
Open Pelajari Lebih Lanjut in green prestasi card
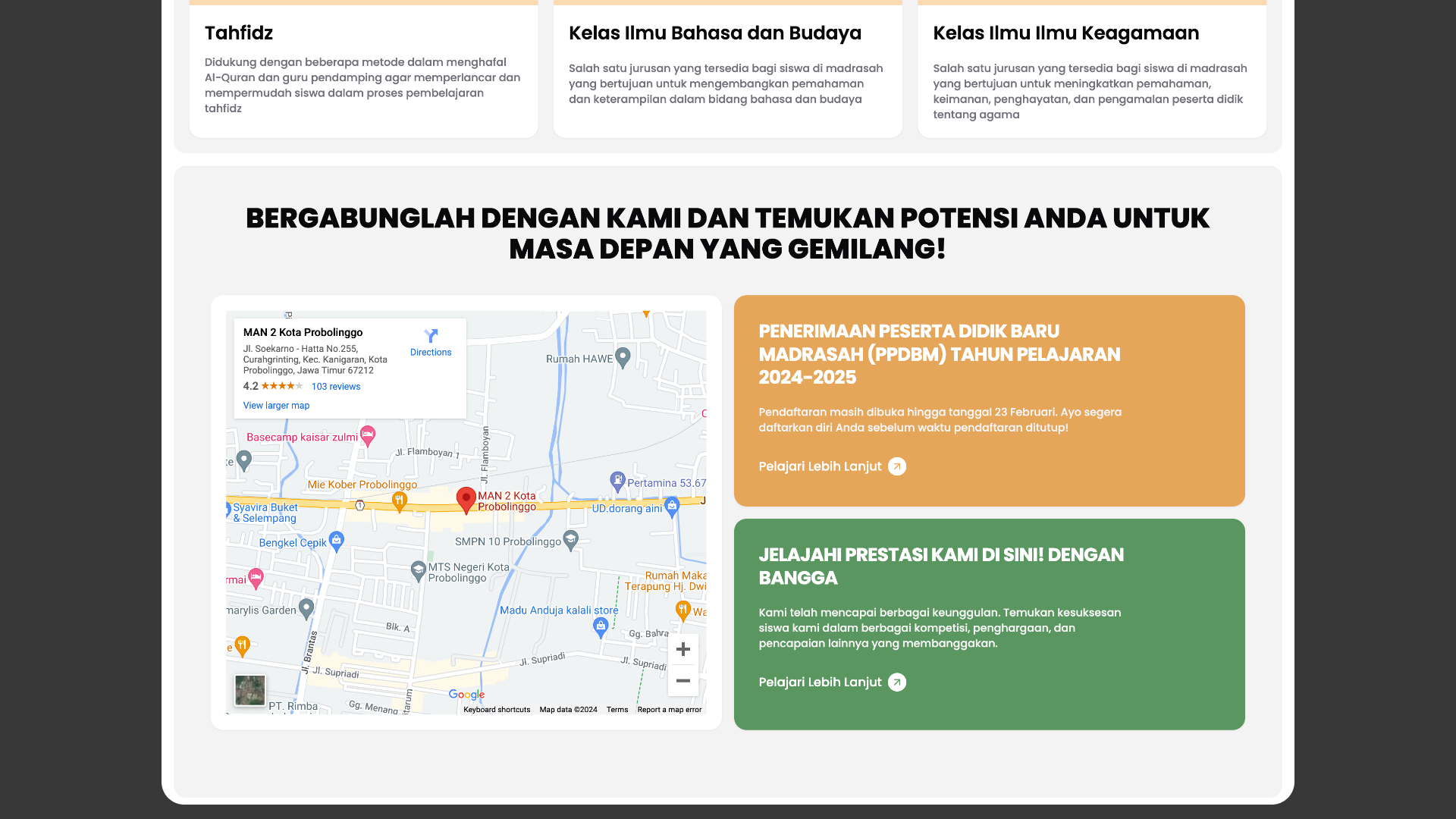[832, 682]
